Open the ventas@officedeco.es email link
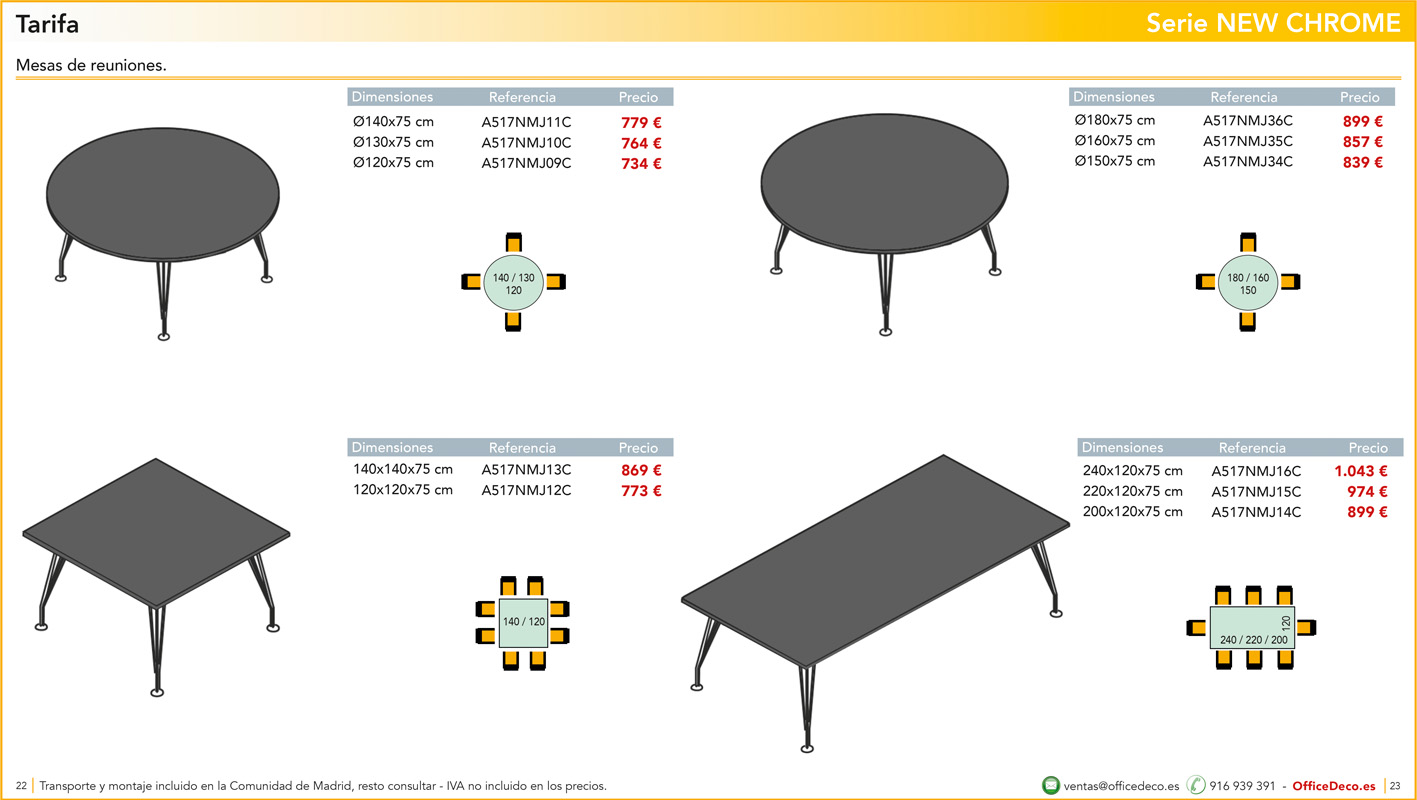 click(1121, 786)
